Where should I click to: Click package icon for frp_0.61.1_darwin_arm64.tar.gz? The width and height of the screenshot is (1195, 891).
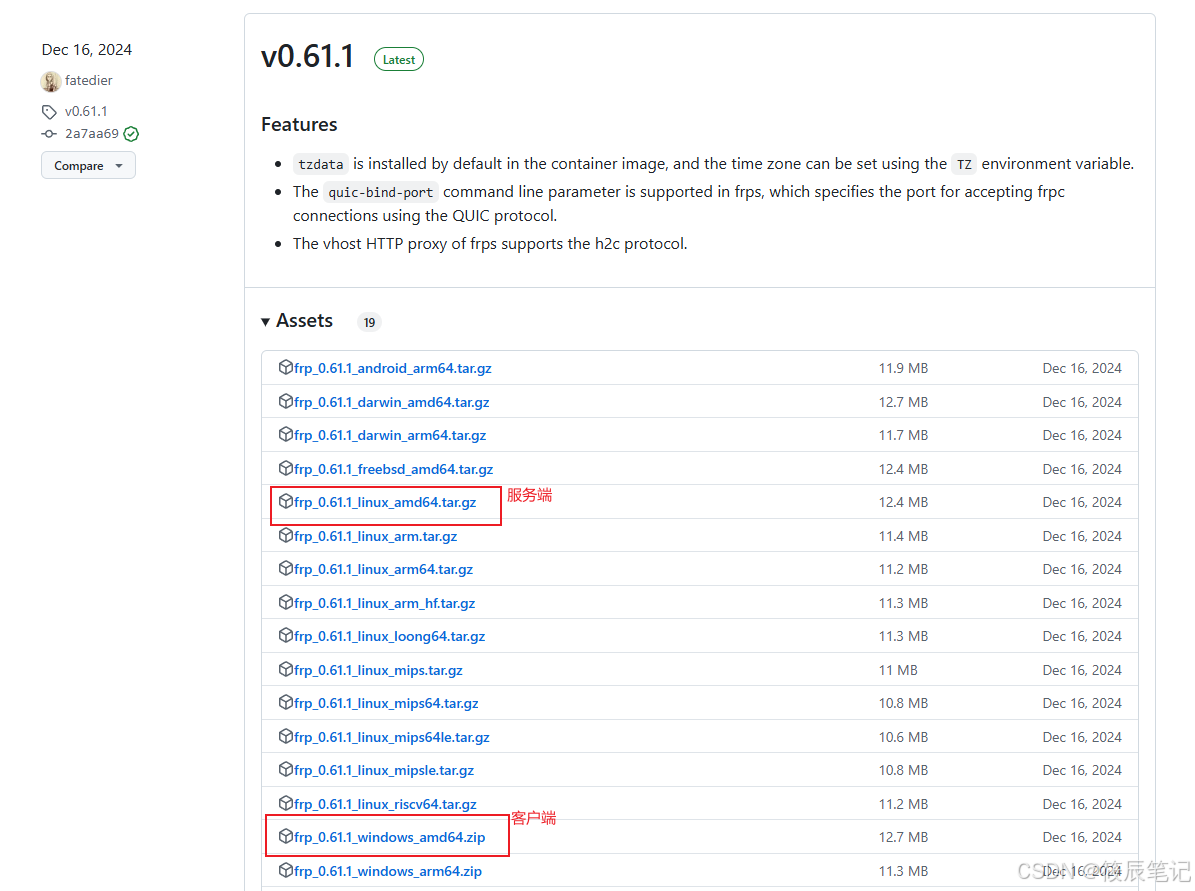(286, 434)
